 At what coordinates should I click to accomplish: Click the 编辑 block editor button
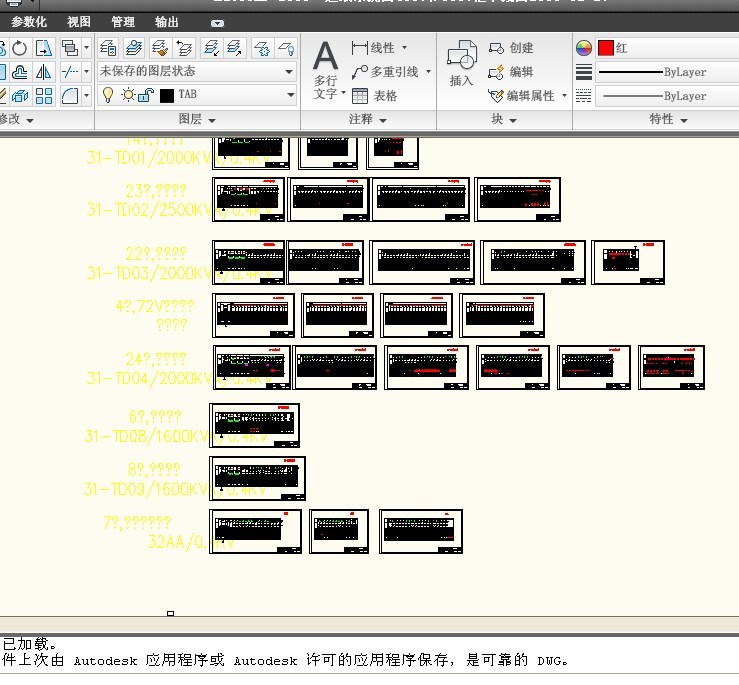(511, 72)
